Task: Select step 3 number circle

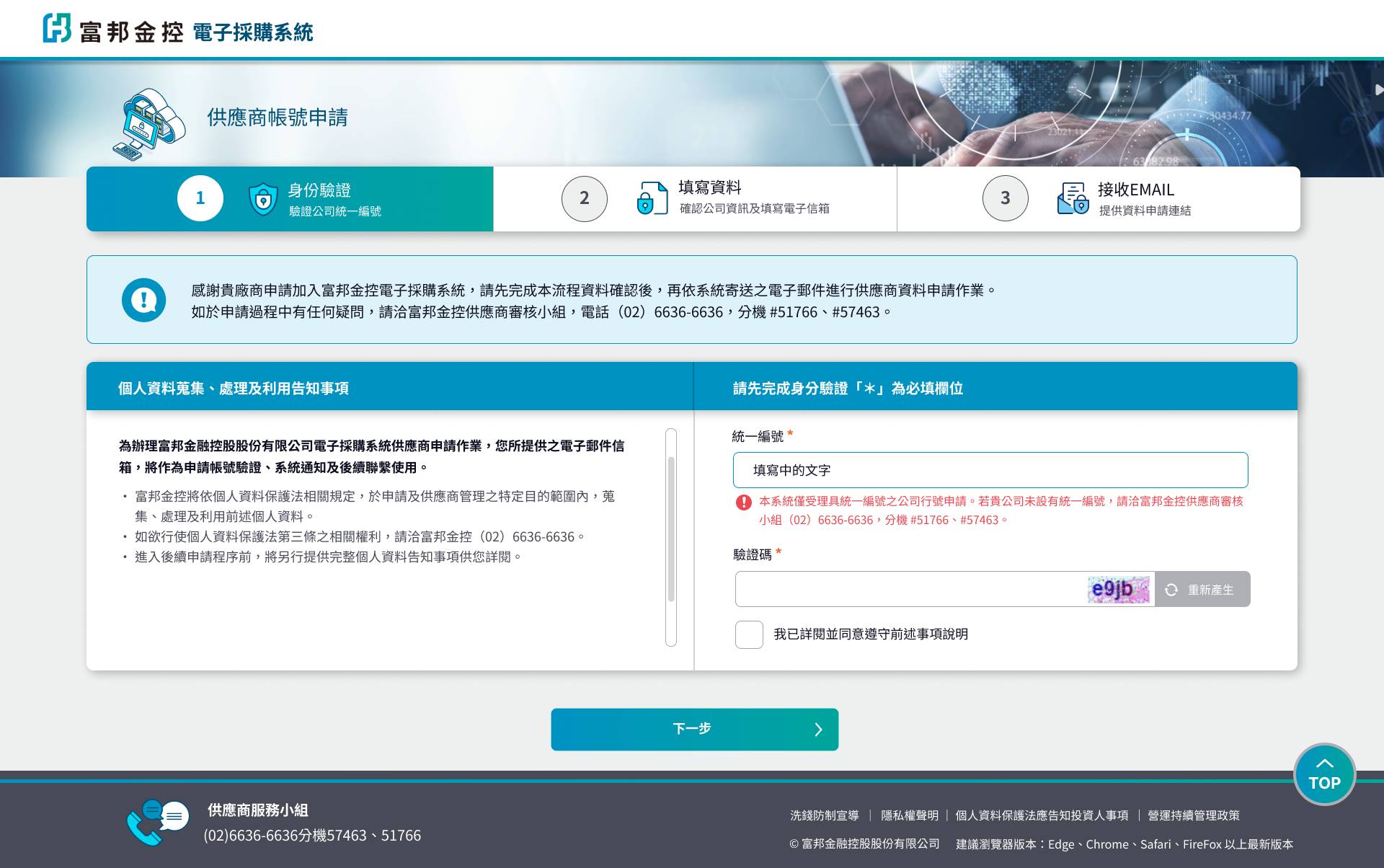Action: tap(1006, 198)
